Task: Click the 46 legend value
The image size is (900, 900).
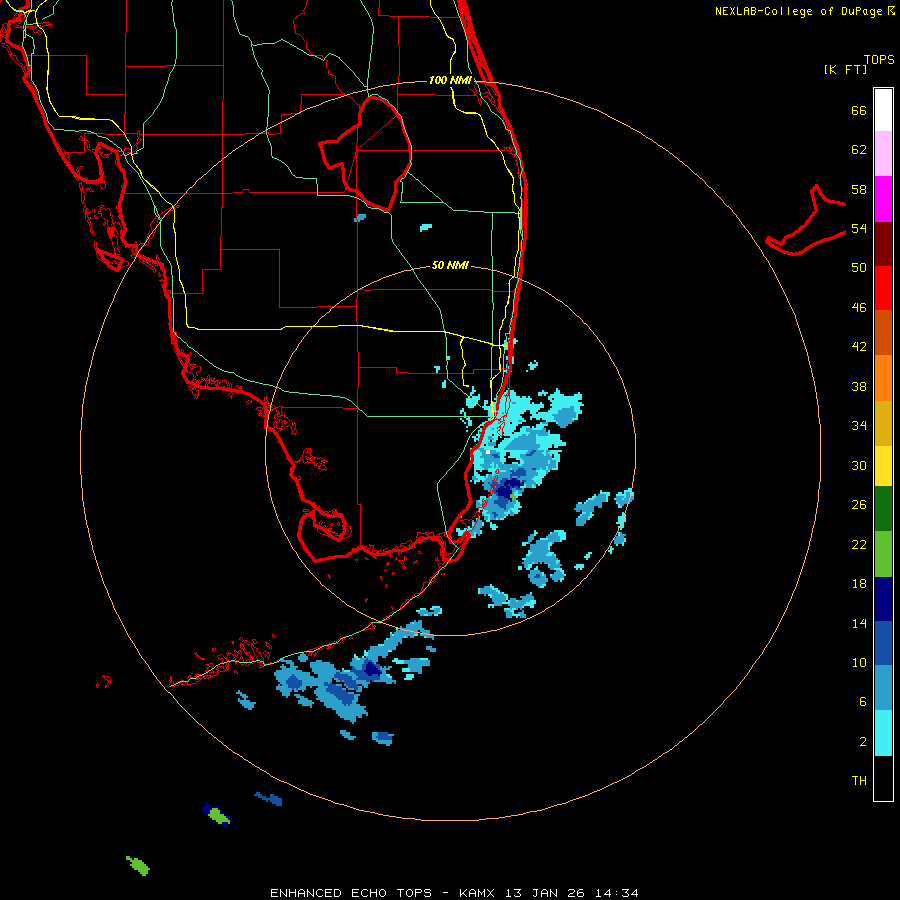Action: point(859,307)
